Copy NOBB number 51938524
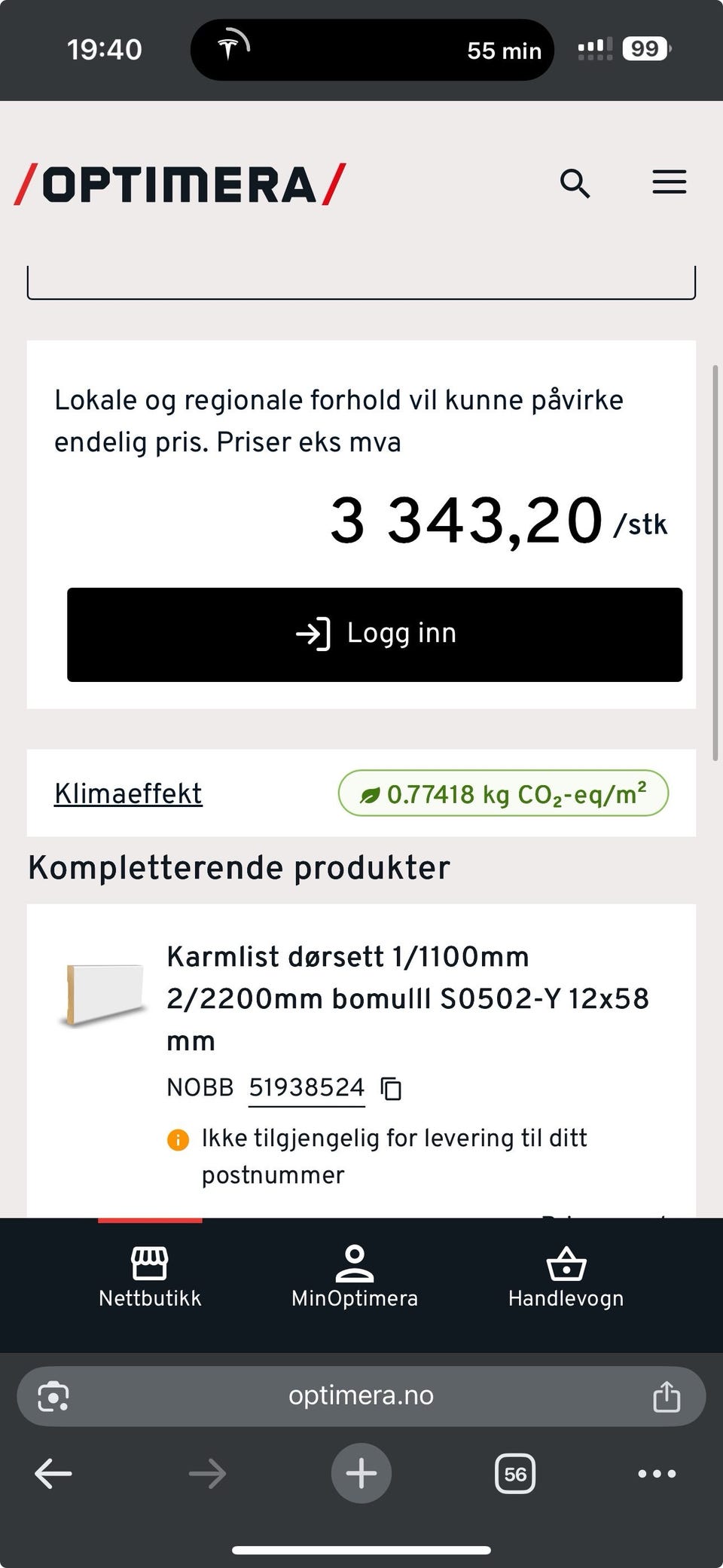The height and width of the screenshot is (1568, 723). click(x=392, y=1089)
